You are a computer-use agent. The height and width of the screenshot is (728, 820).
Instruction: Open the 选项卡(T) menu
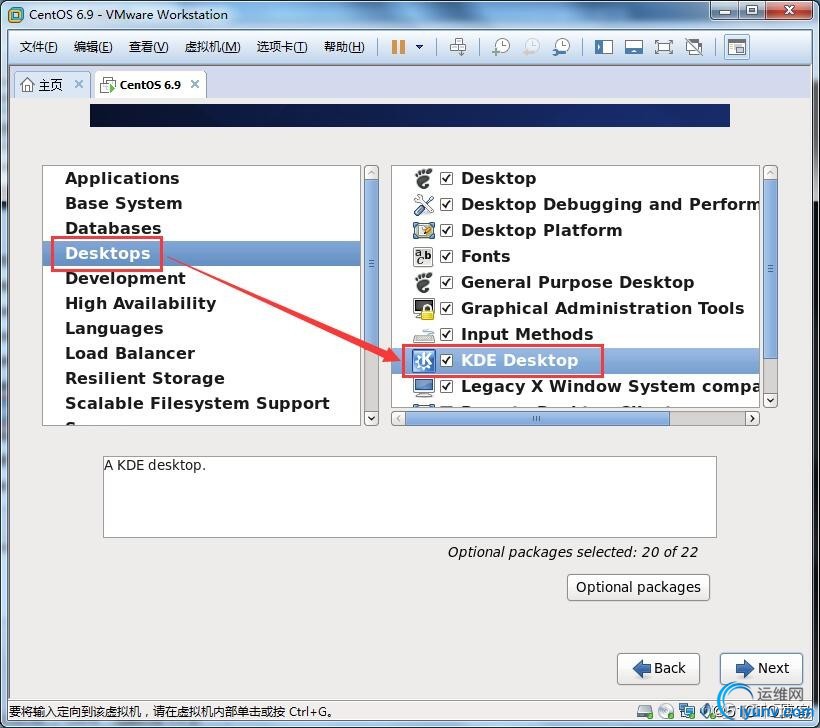282,47
